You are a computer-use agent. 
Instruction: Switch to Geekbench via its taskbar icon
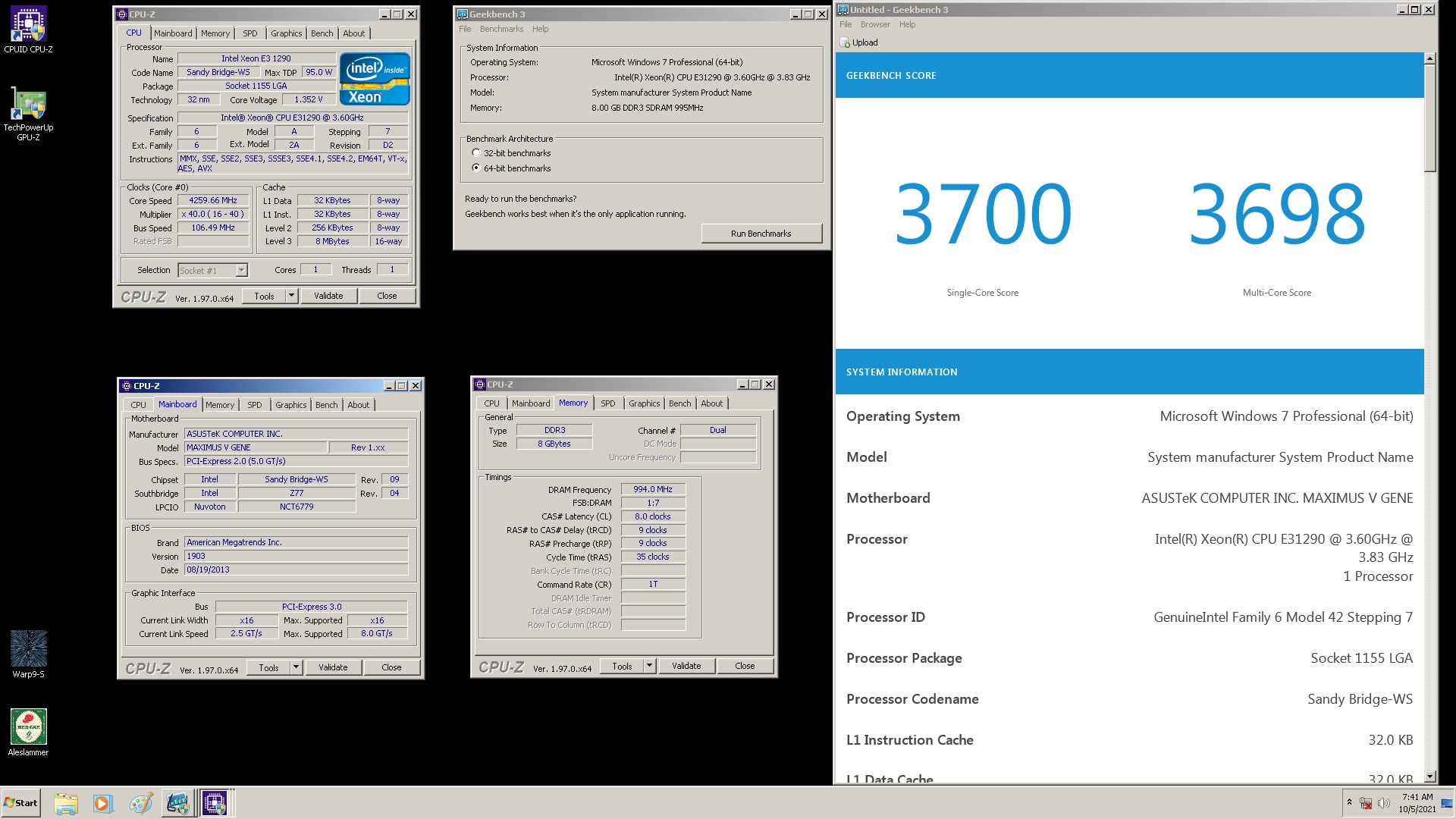coord(177,803)
